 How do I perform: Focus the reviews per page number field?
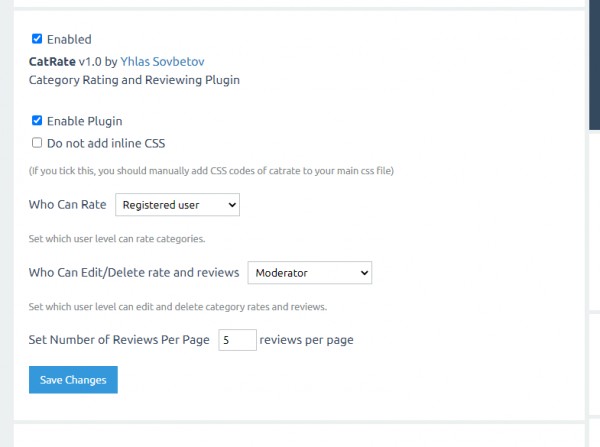[237, 340]
